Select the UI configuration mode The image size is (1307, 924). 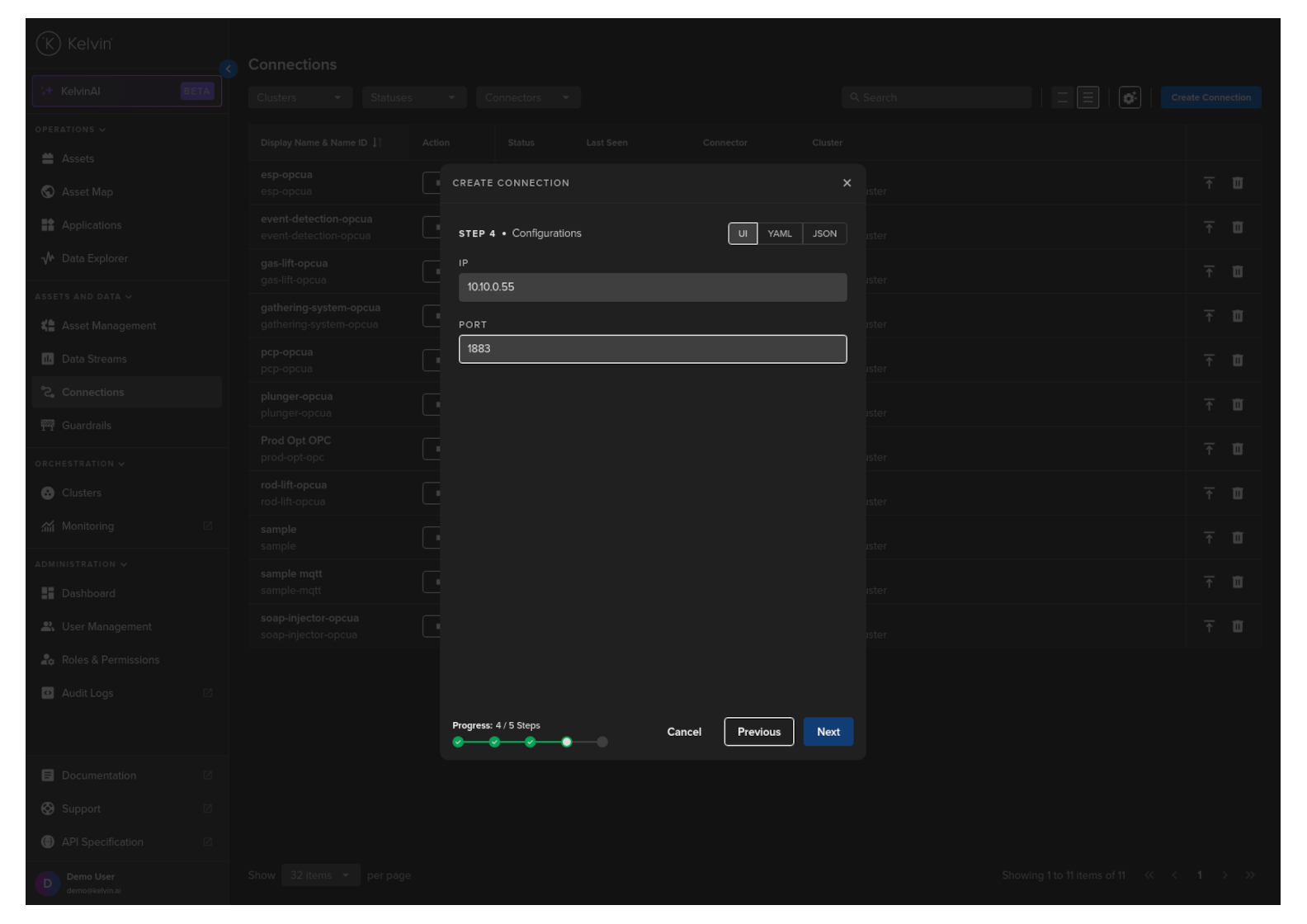point(742,233)
